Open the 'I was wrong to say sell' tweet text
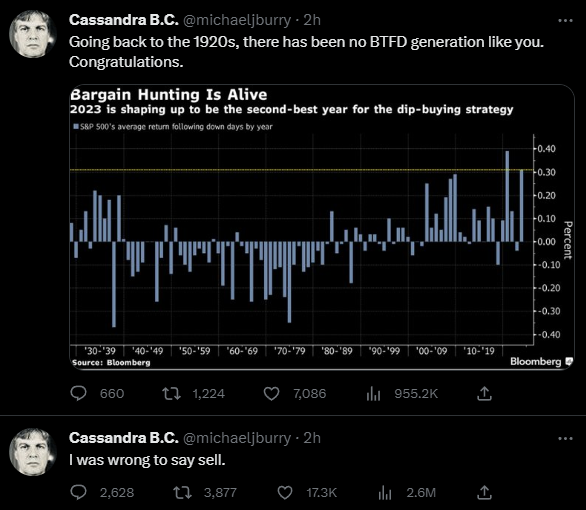This screenshot has height=510, width=586. [147, 460]
